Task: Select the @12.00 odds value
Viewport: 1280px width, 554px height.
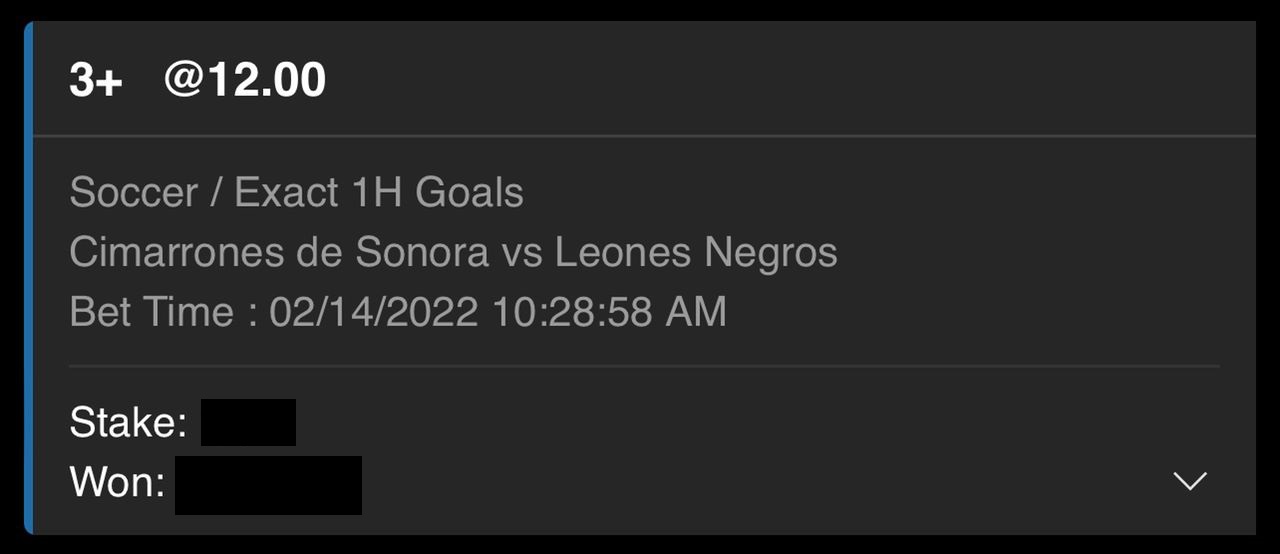Action: pos(245,79)
